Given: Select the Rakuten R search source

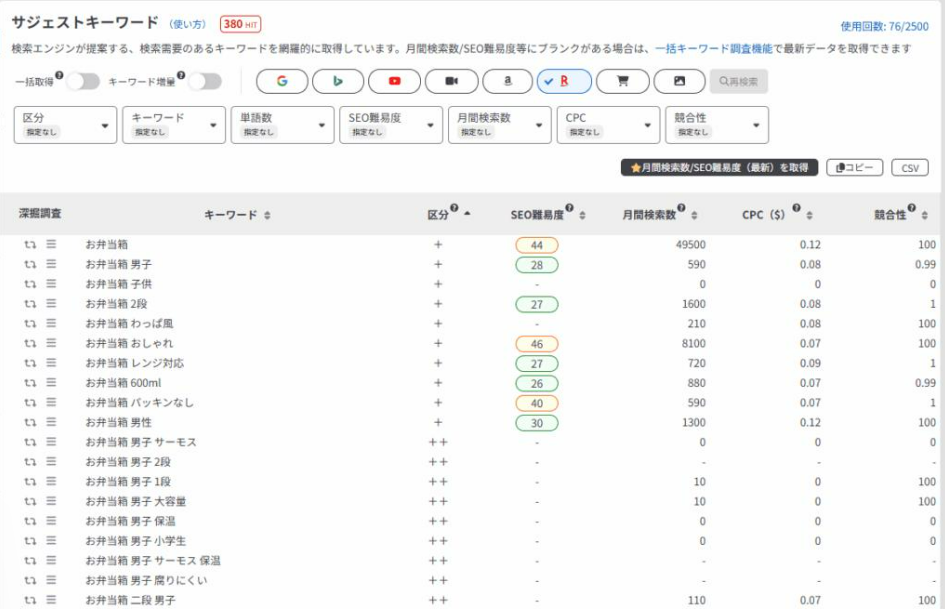Looking at the screenshot, I should pos(564,81).
